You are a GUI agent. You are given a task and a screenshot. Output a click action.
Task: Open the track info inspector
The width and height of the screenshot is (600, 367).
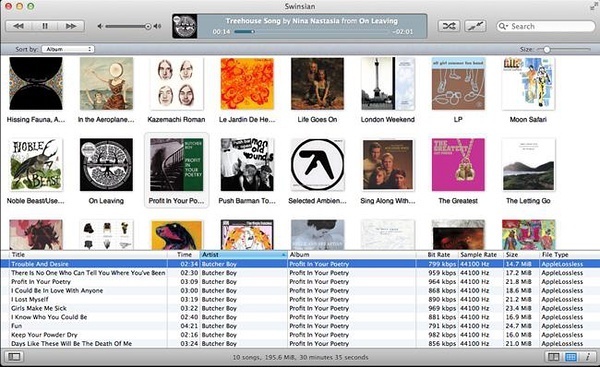tap(588, 357)
